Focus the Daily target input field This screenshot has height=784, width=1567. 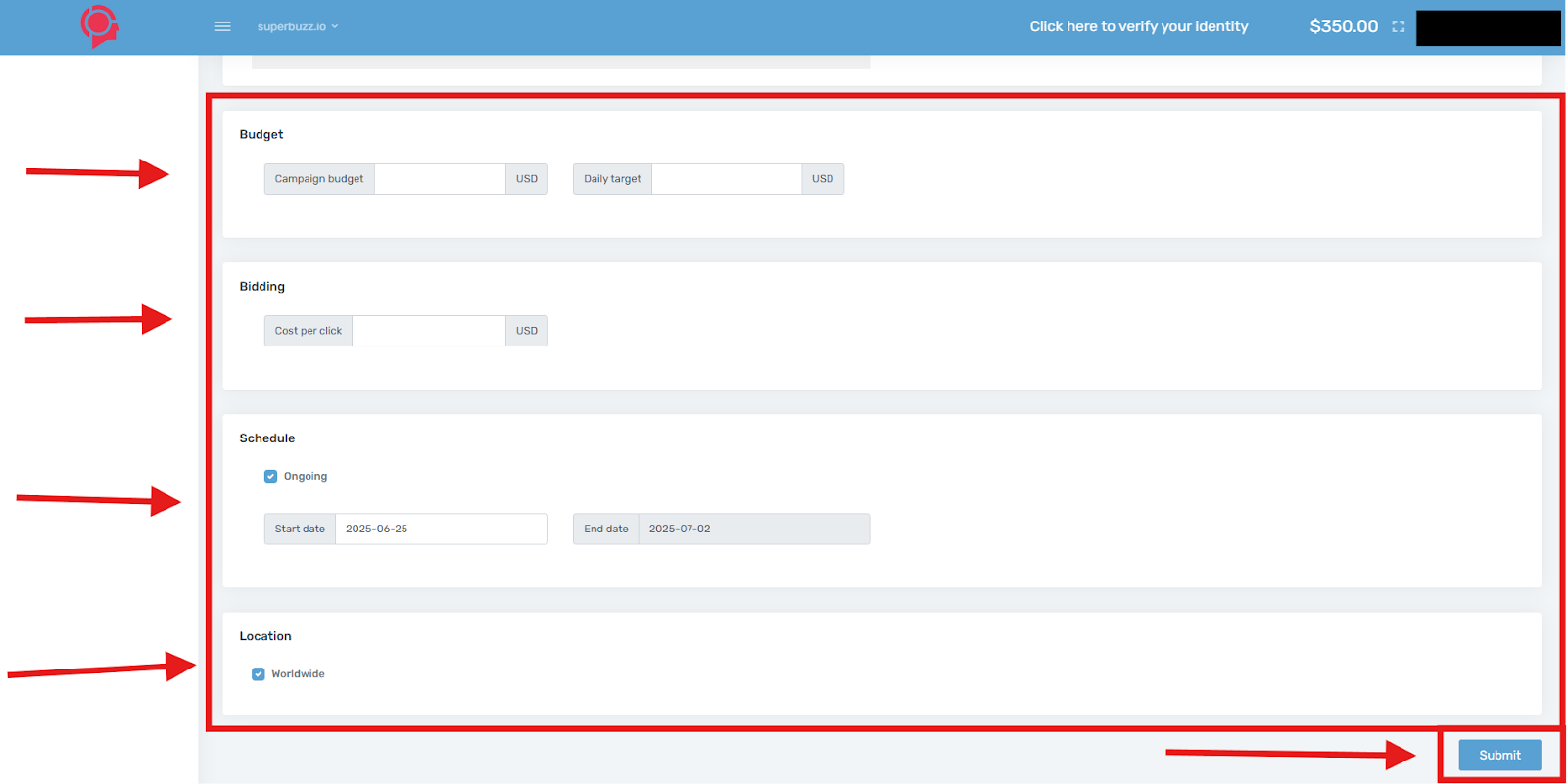[x=727, y=179]
